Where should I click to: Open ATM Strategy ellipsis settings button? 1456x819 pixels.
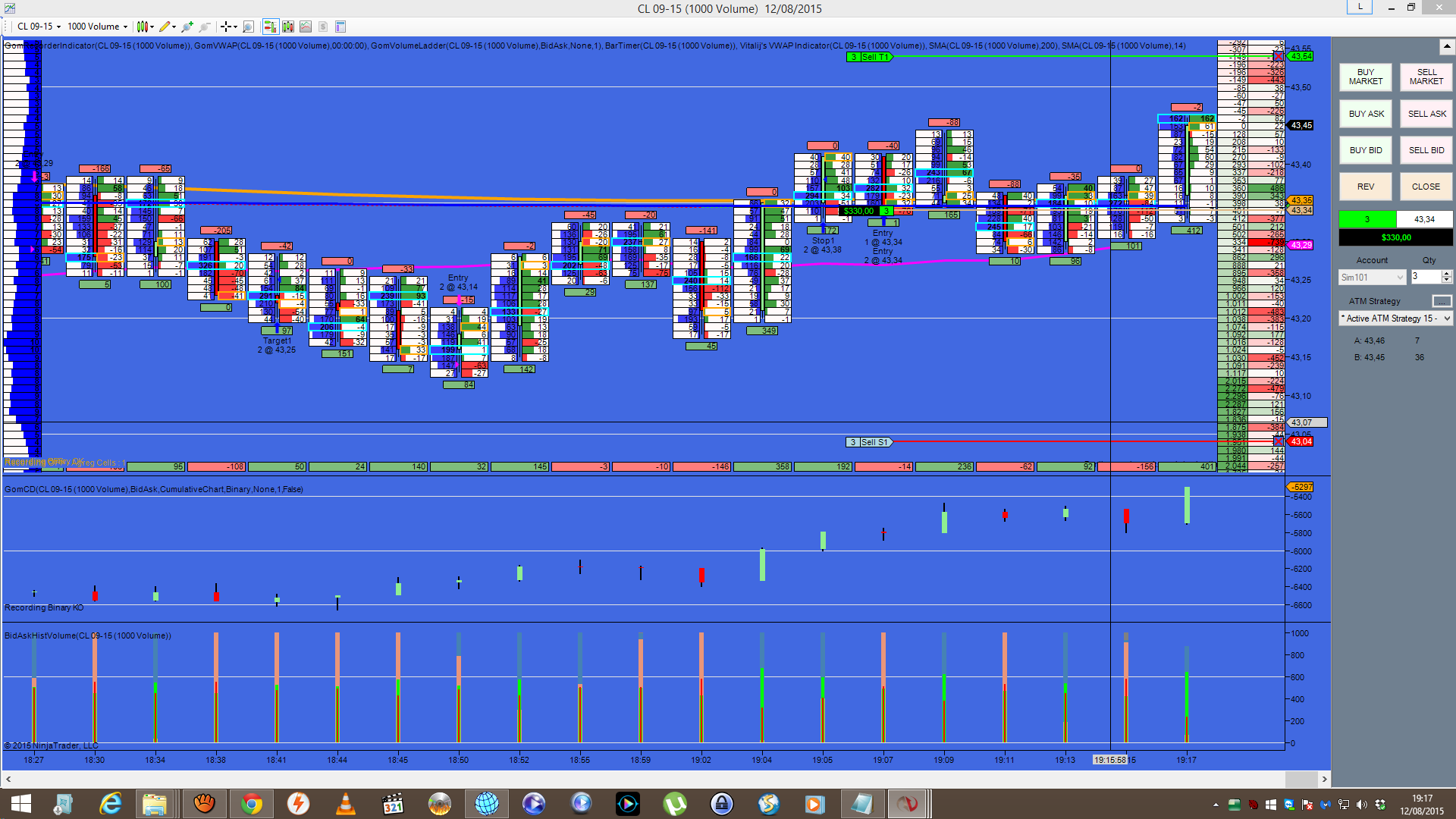(x=1442, y=301)
